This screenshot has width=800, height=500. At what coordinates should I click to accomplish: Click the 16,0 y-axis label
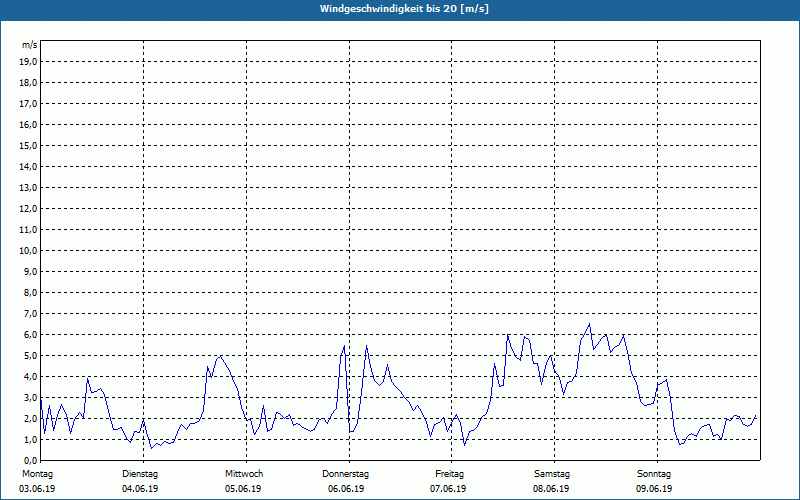[28, 124]
